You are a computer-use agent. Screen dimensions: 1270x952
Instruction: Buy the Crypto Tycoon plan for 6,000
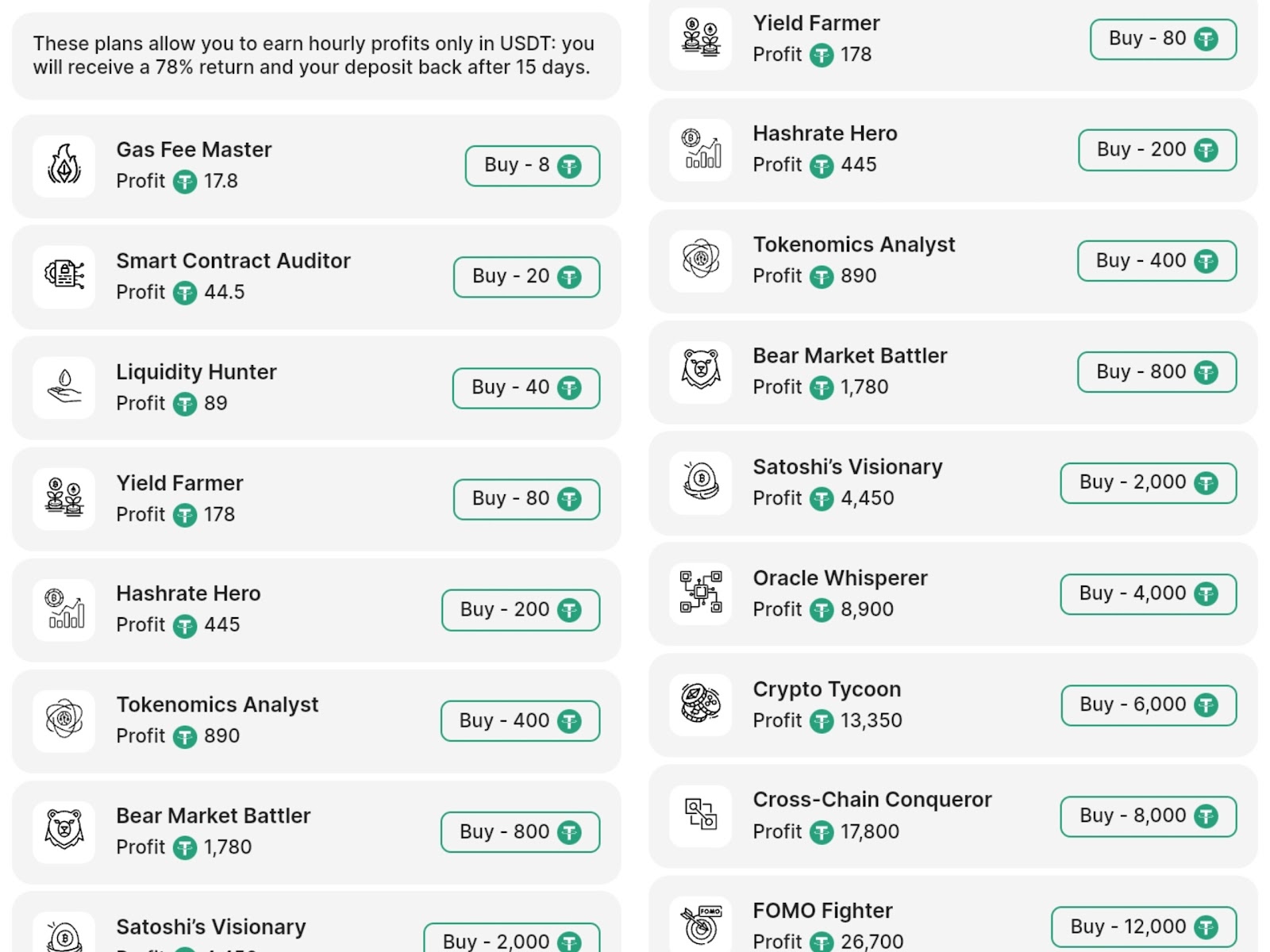click(1148, 704)
